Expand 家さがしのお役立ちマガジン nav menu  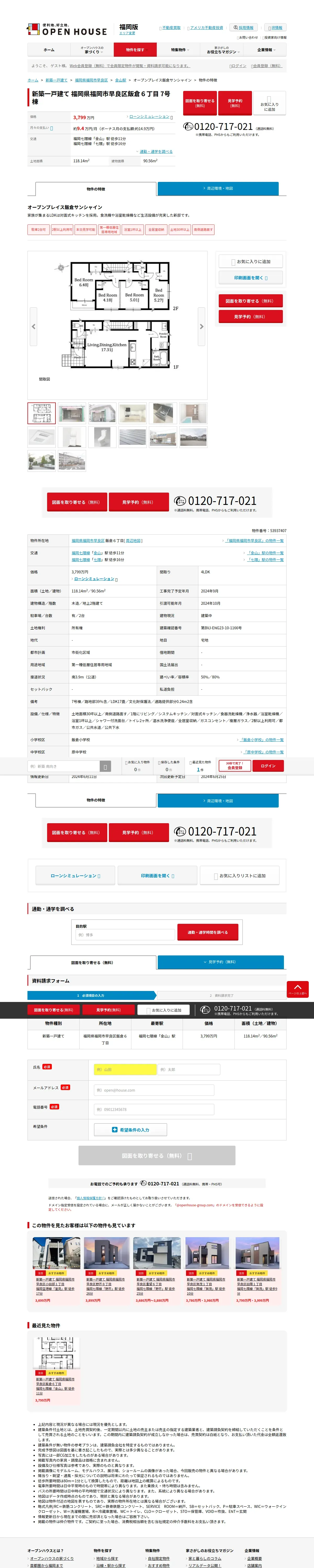(222, 50)
